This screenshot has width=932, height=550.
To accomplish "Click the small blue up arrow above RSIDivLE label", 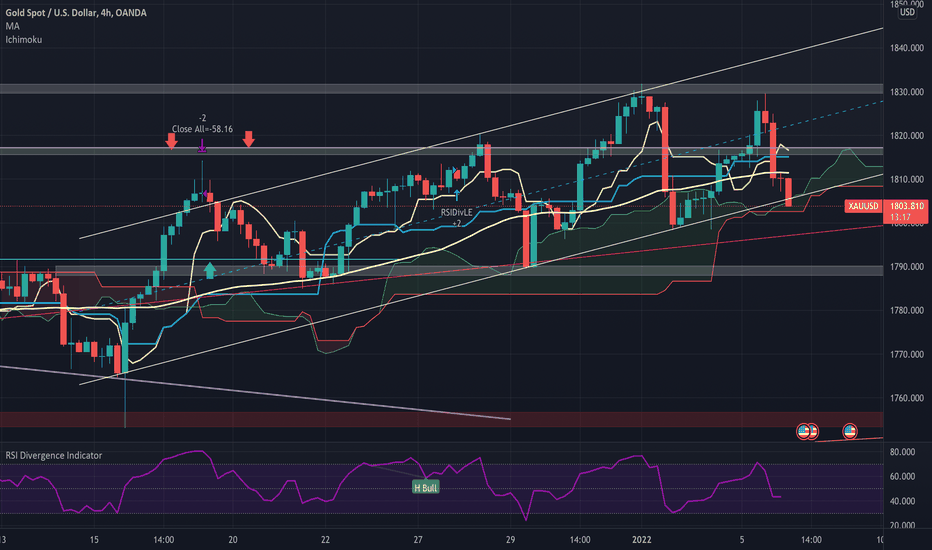I will point(456,194).
